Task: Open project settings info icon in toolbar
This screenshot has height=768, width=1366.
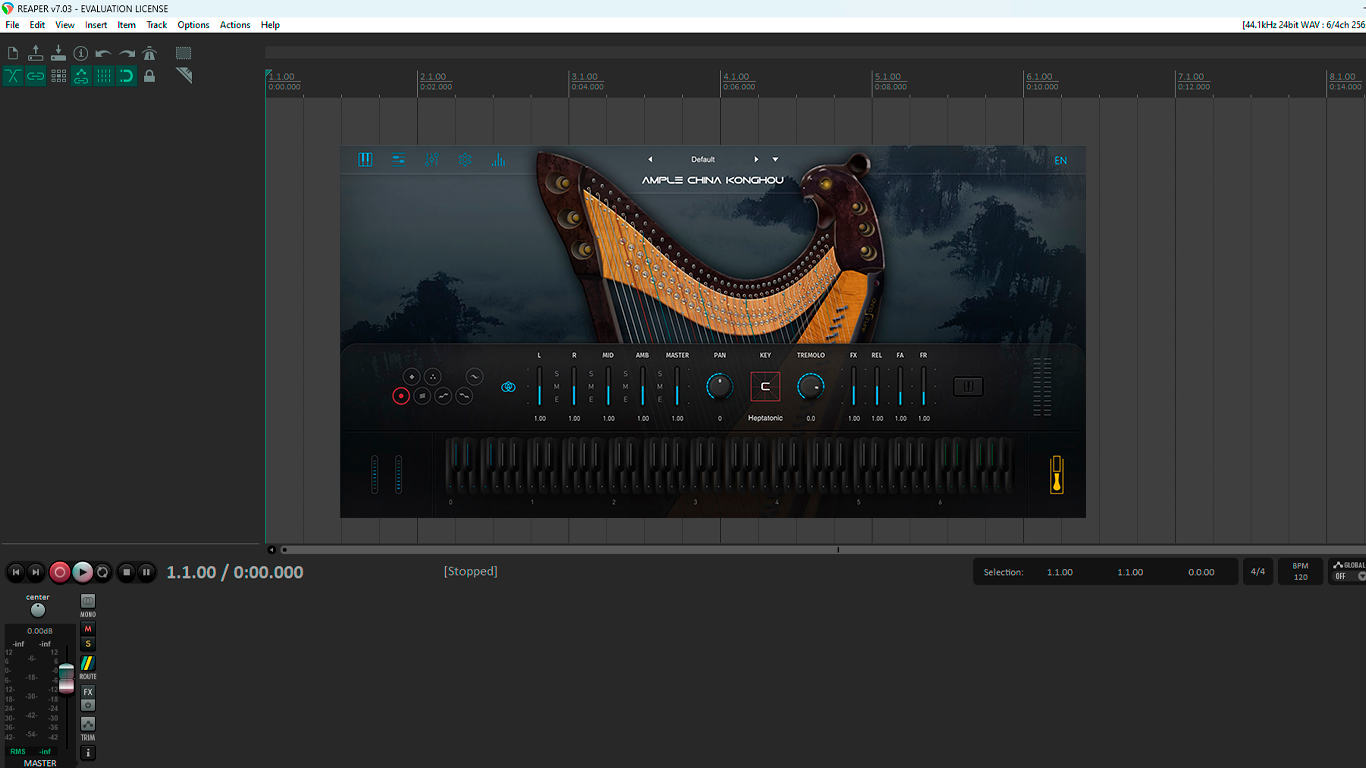Action: coord(81,53)
